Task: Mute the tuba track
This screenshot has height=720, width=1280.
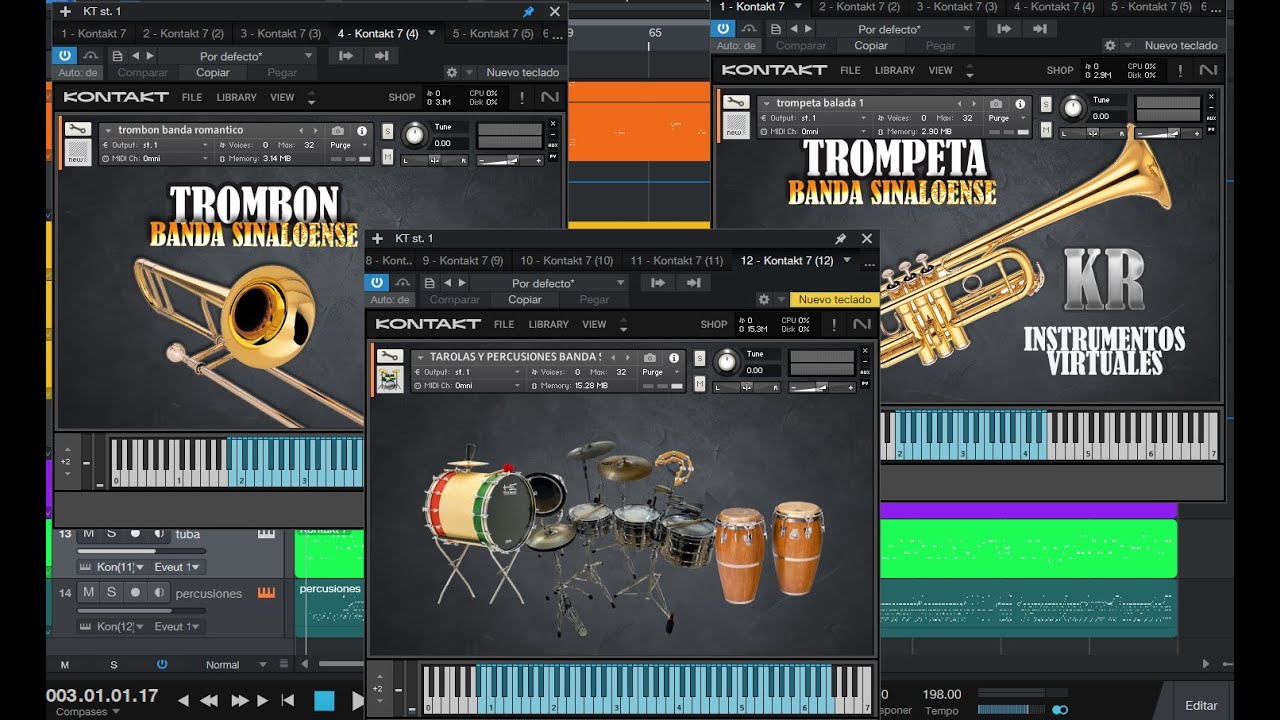Action: [88, 533]
